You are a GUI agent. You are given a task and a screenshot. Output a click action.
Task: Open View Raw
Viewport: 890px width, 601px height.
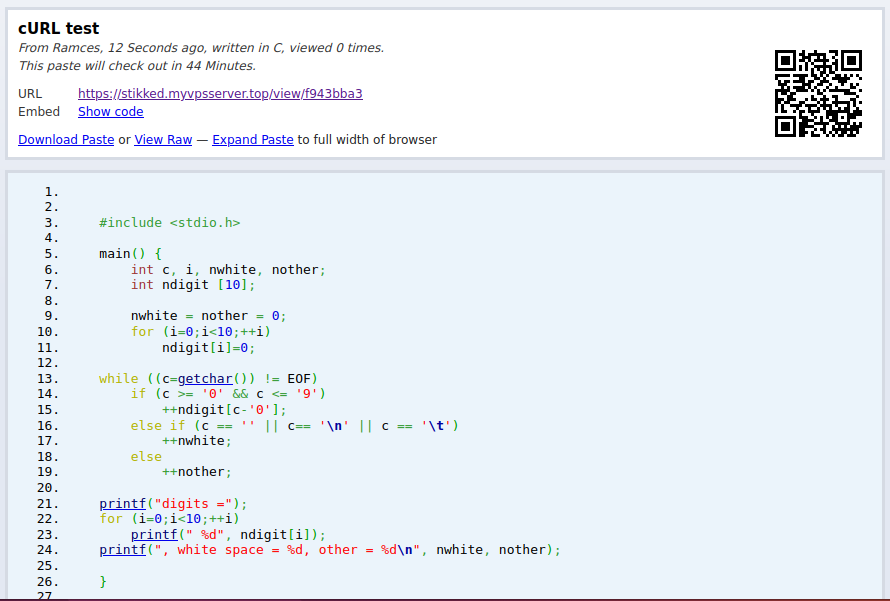pyautogui.click(x=163, y=139)
